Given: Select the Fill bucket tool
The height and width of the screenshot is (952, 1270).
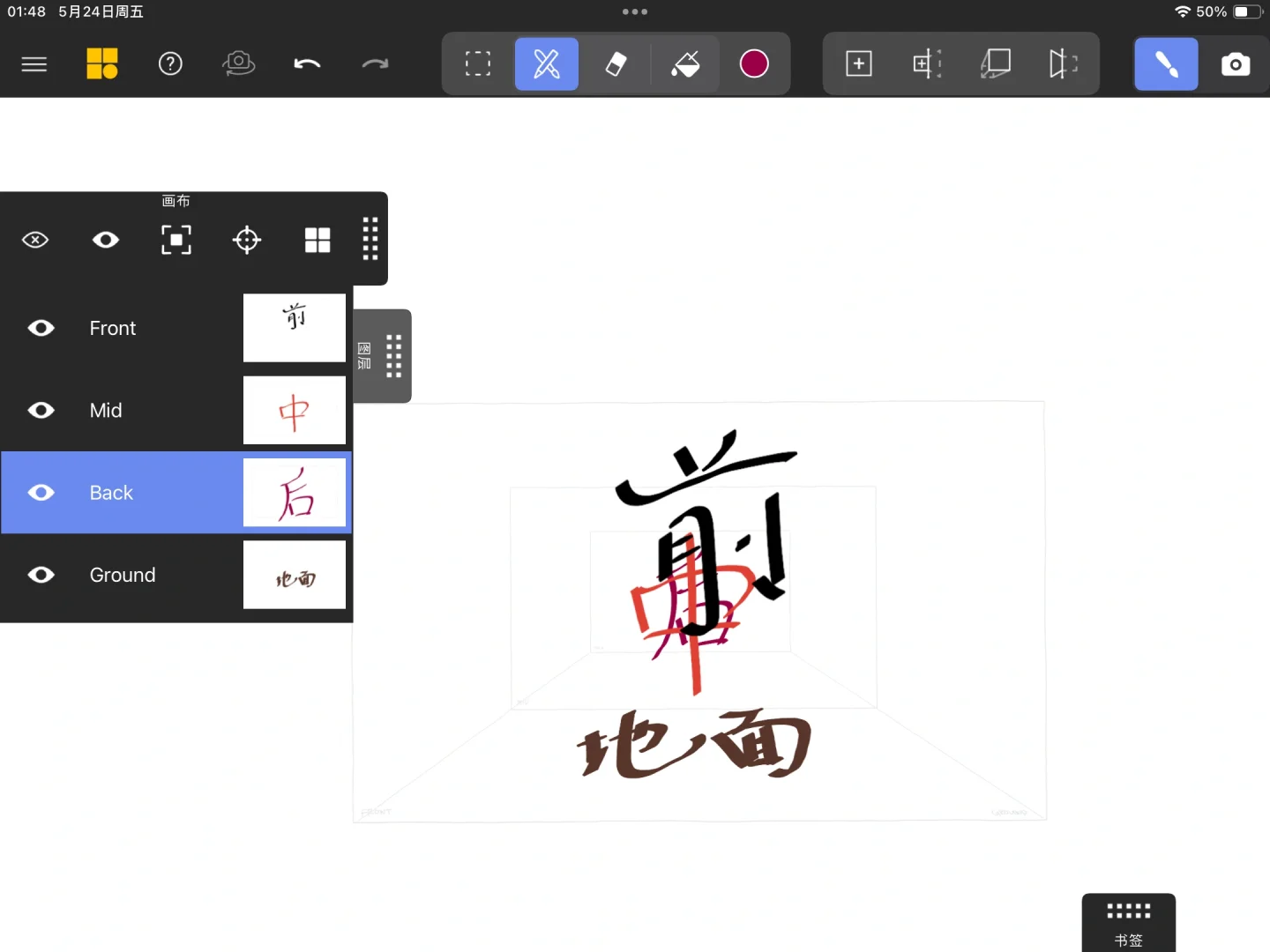Looking at the screenshot, I should pos(685,63).
